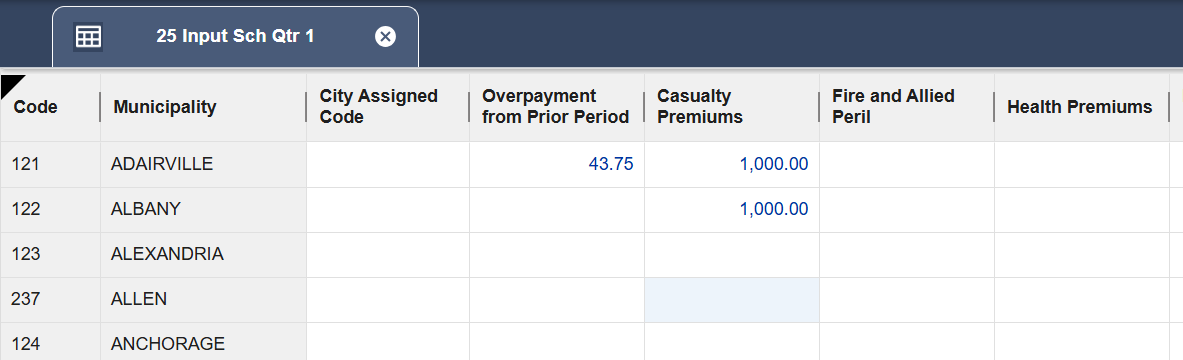Image resolution: width=1183 pixels, height=360 pixels.
Task: Select ALBANY's 1,000.00 Casualty Premiums cell
Action: [732, 210]
